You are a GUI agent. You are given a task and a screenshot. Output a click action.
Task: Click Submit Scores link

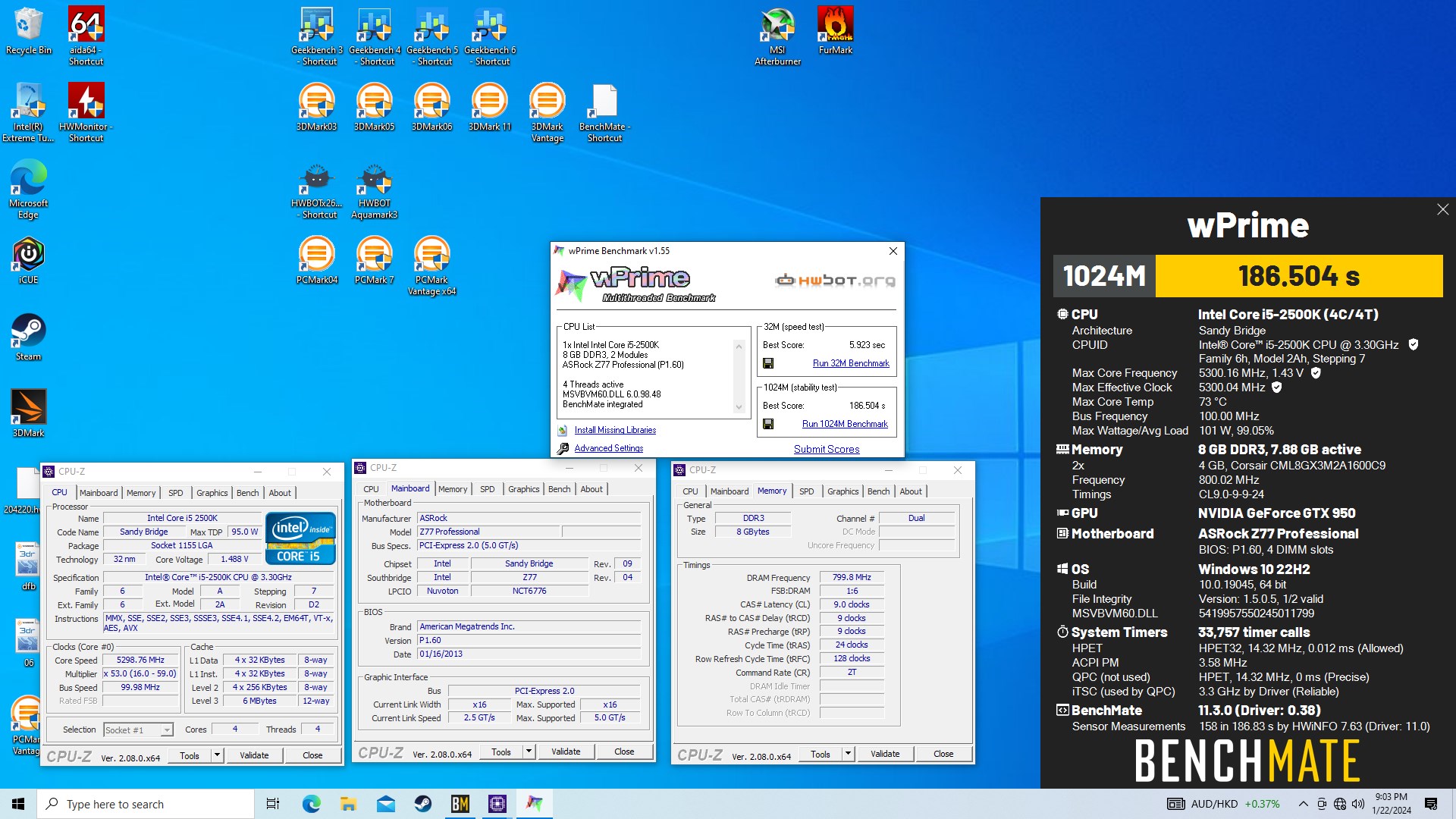tap(827, 449)
